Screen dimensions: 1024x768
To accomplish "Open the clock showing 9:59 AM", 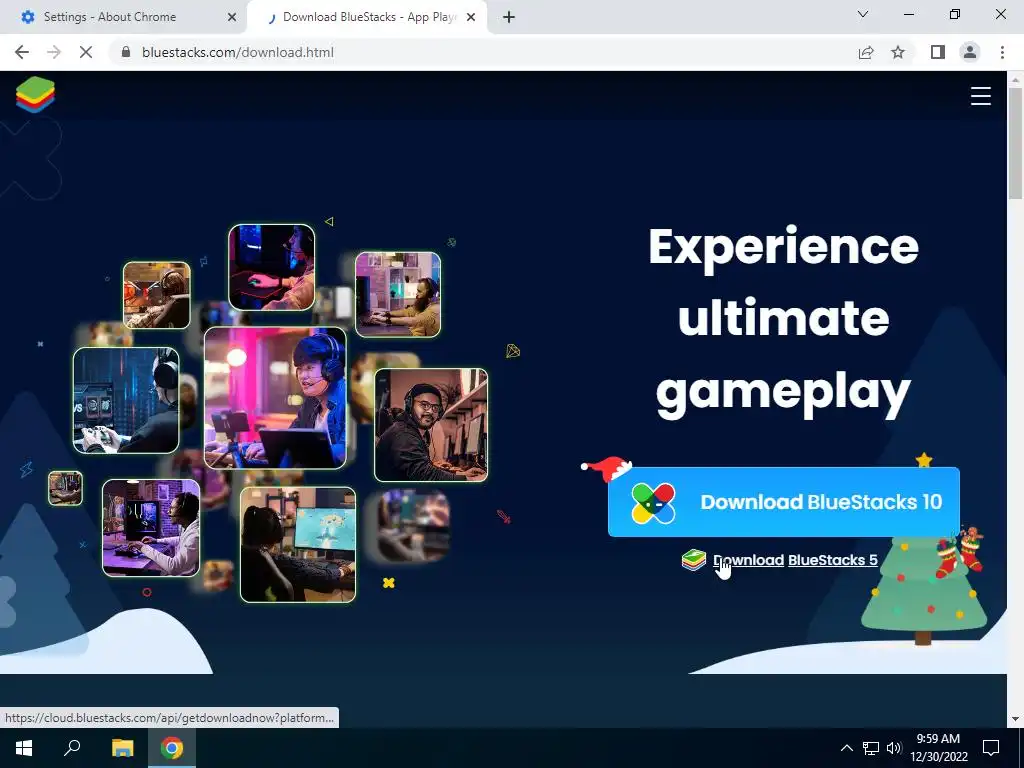I will [x=938, y=748].
